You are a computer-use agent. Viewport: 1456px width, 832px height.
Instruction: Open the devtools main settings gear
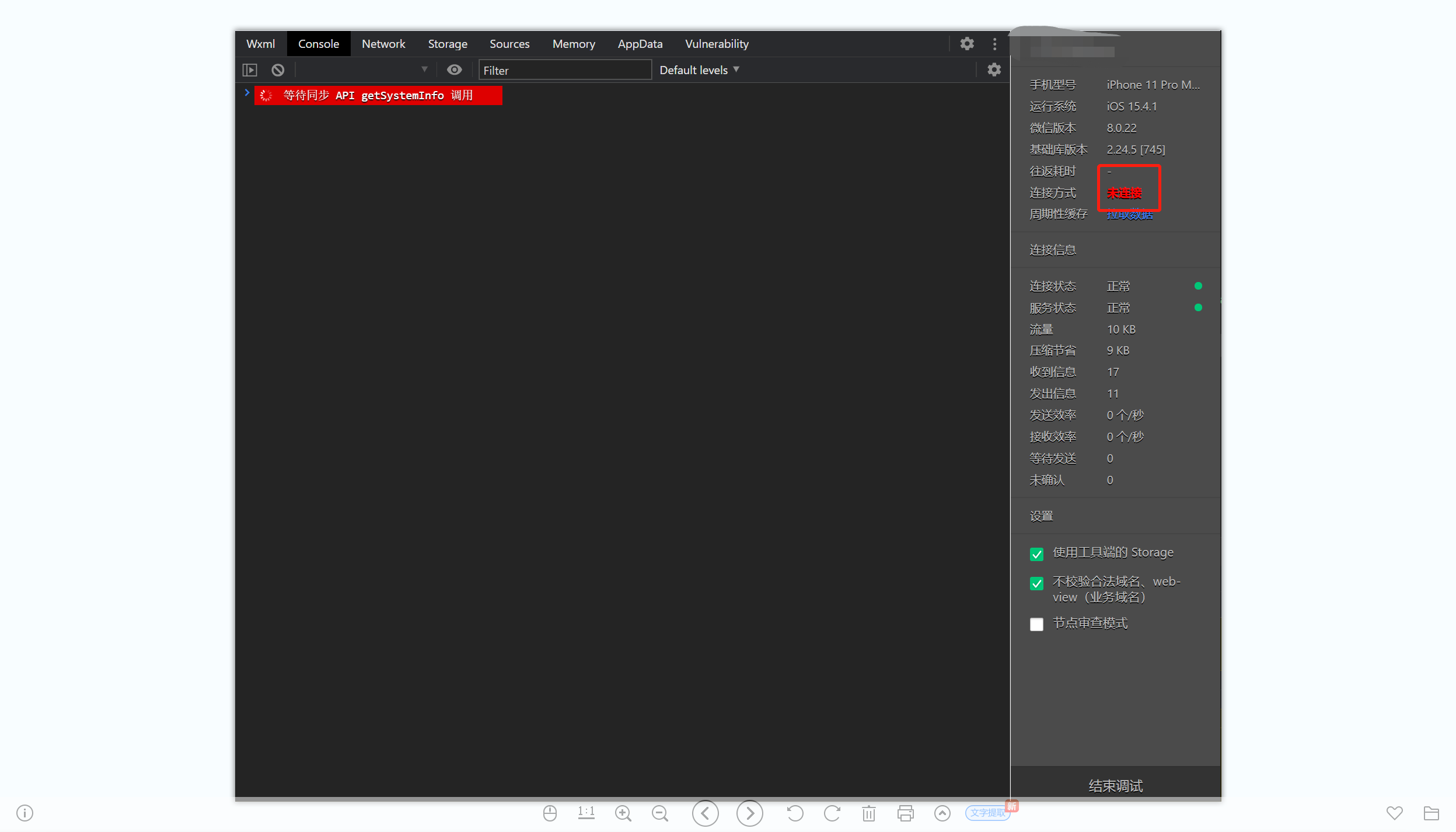[x=967, y=44]
